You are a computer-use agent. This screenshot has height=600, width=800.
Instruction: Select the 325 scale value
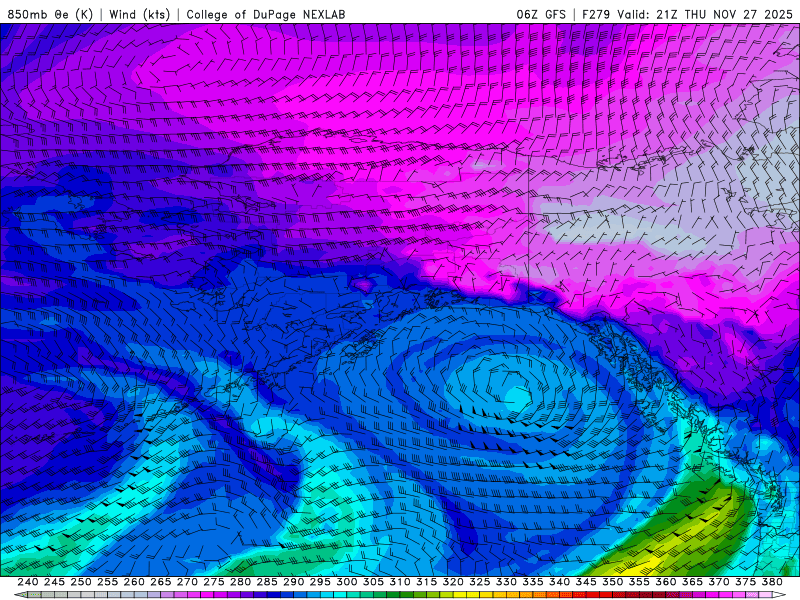tap(479, 582)
